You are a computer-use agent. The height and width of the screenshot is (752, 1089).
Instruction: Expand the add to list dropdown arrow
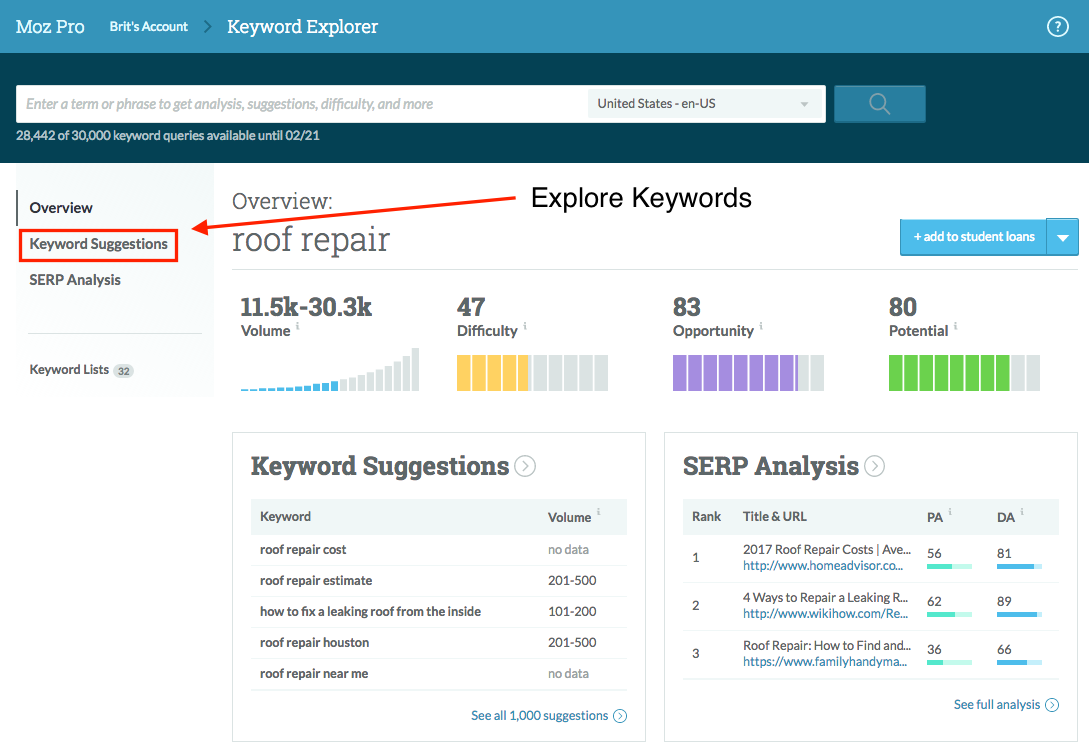click(x=1063, y=238)
